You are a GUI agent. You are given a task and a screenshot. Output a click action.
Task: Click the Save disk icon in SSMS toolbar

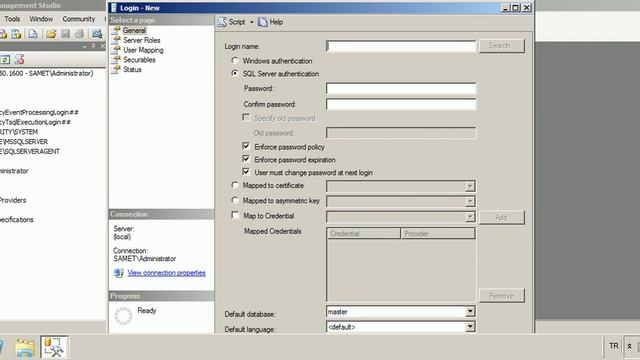click(65, 34)
